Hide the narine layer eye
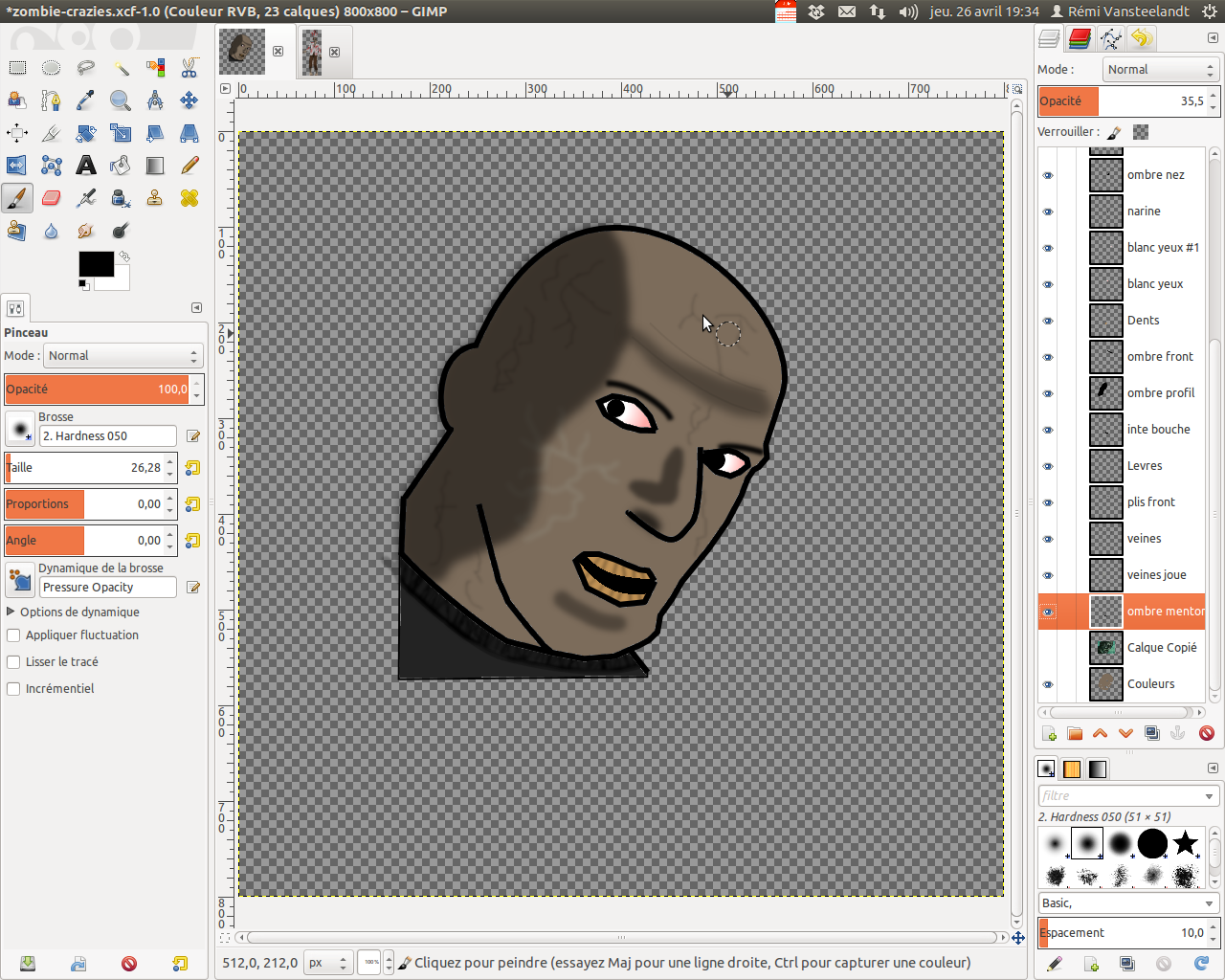 pyautogui.click(x=1048, y=212)
